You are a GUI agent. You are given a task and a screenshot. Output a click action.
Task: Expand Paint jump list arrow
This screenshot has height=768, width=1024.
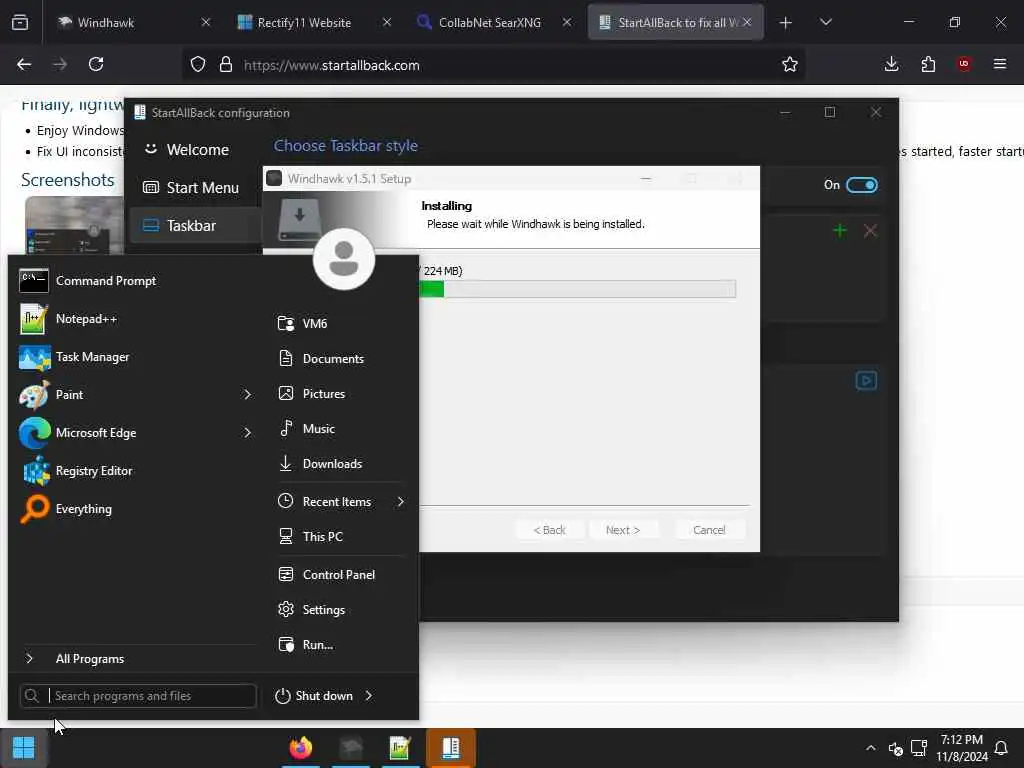pos(247,394)
